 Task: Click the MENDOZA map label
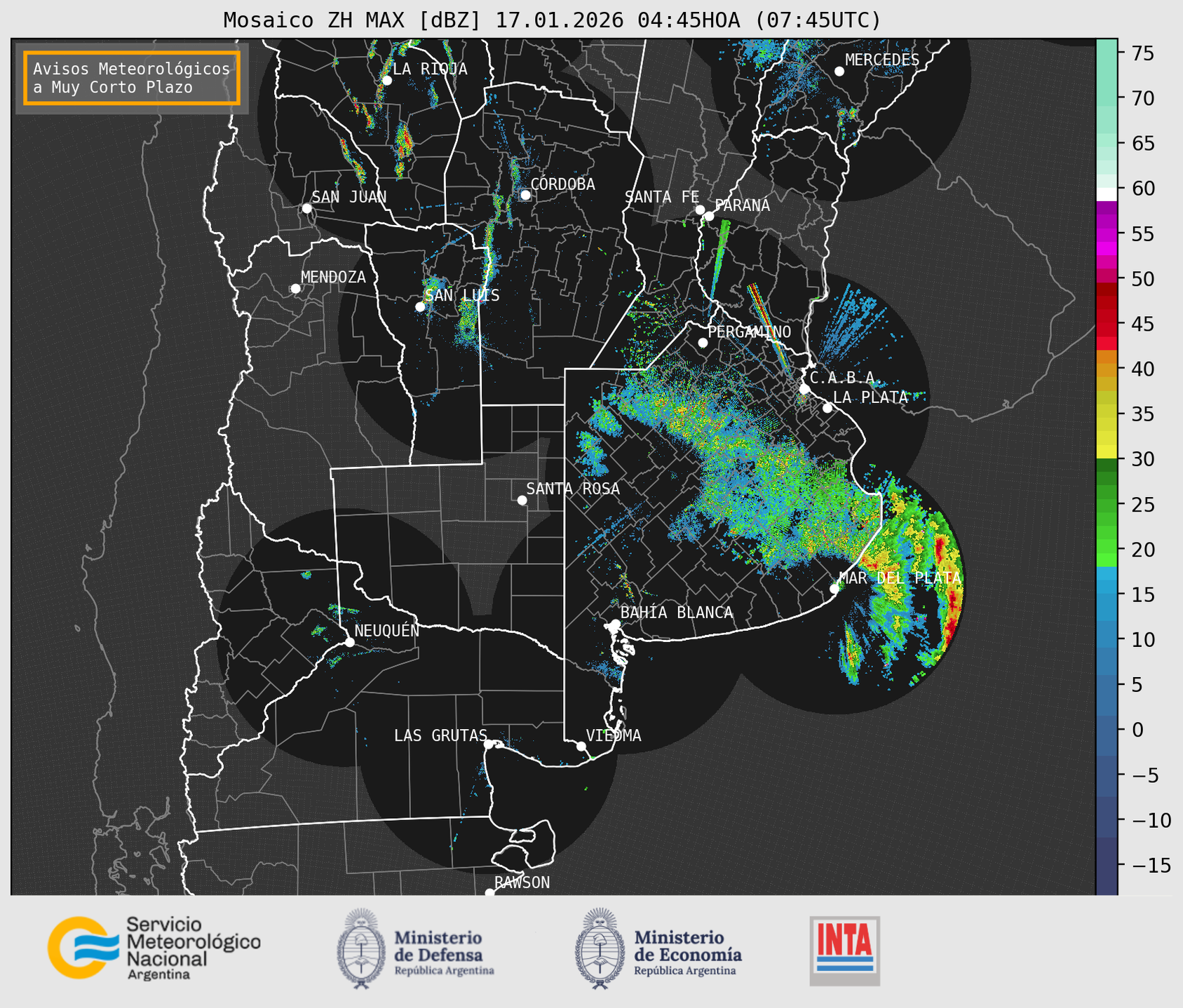(x=333, y=278)
